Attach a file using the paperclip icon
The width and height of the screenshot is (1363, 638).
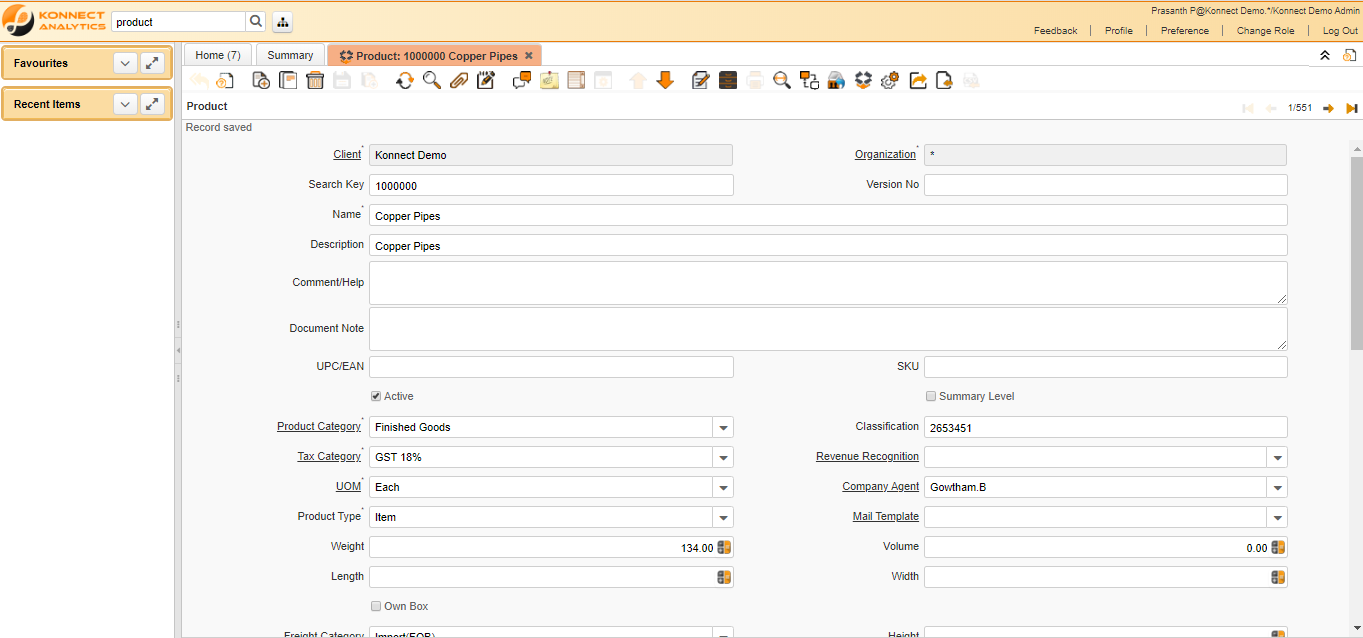click(x=459, y=80)
